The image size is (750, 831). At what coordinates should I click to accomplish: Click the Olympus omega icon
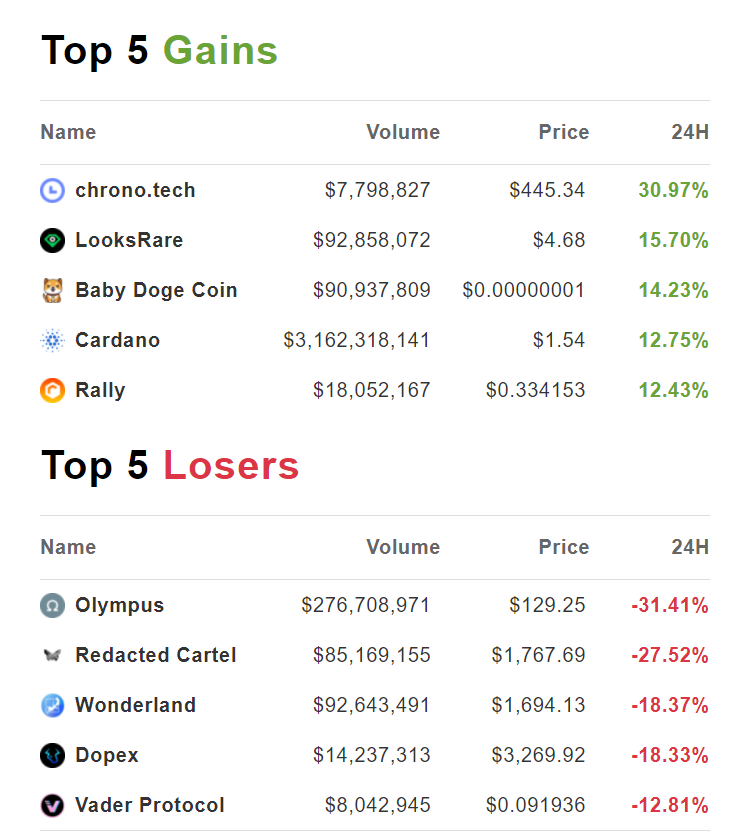pyautogui.click(x=52, y=605)
